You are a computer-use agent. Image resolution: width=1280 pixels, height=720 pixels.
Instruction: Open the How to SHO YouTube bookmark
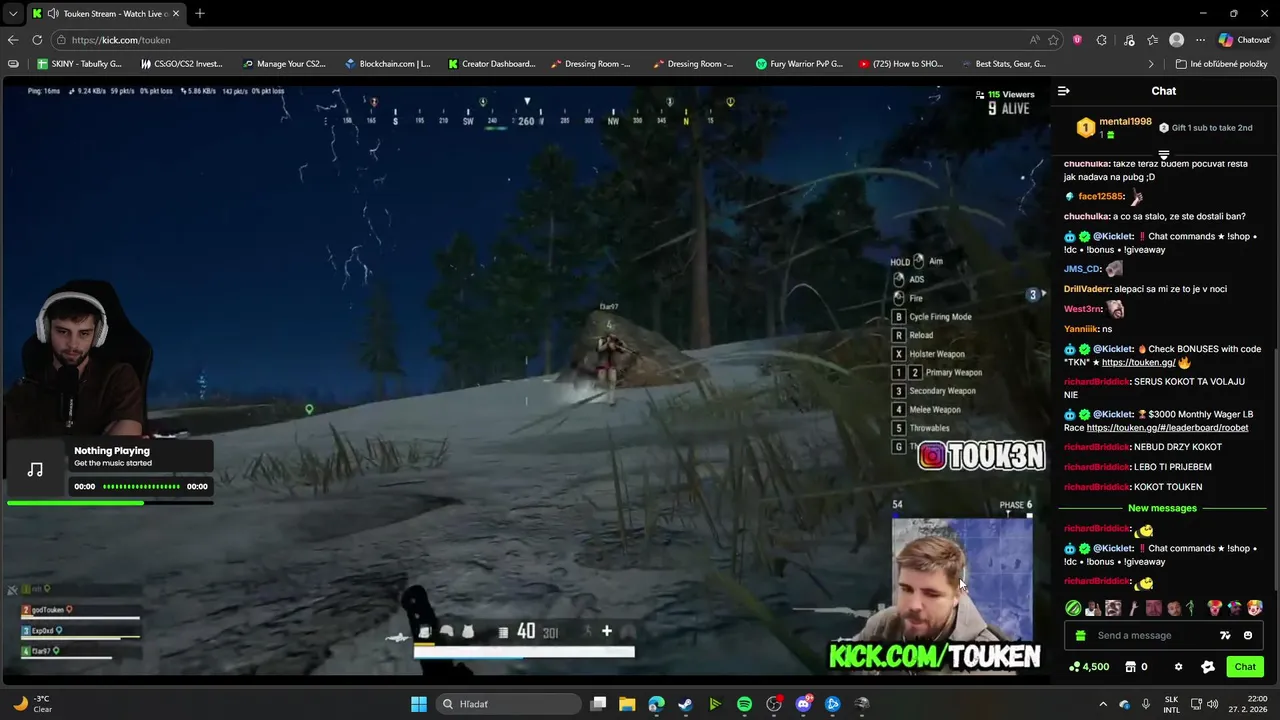click(901, 64)
